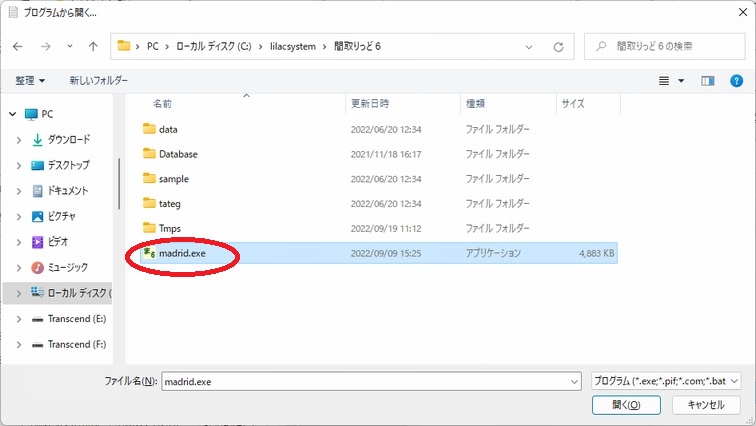Close the プログラムから開く dialog
756x426 pixels.
(x=743, y=12)
